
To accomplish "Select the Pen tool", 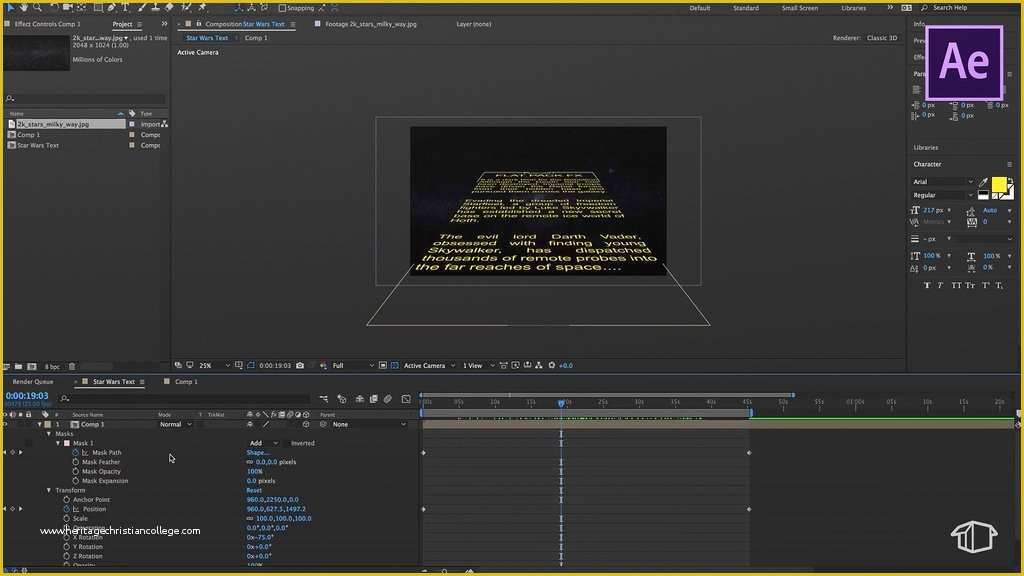I will pos(112,7).
